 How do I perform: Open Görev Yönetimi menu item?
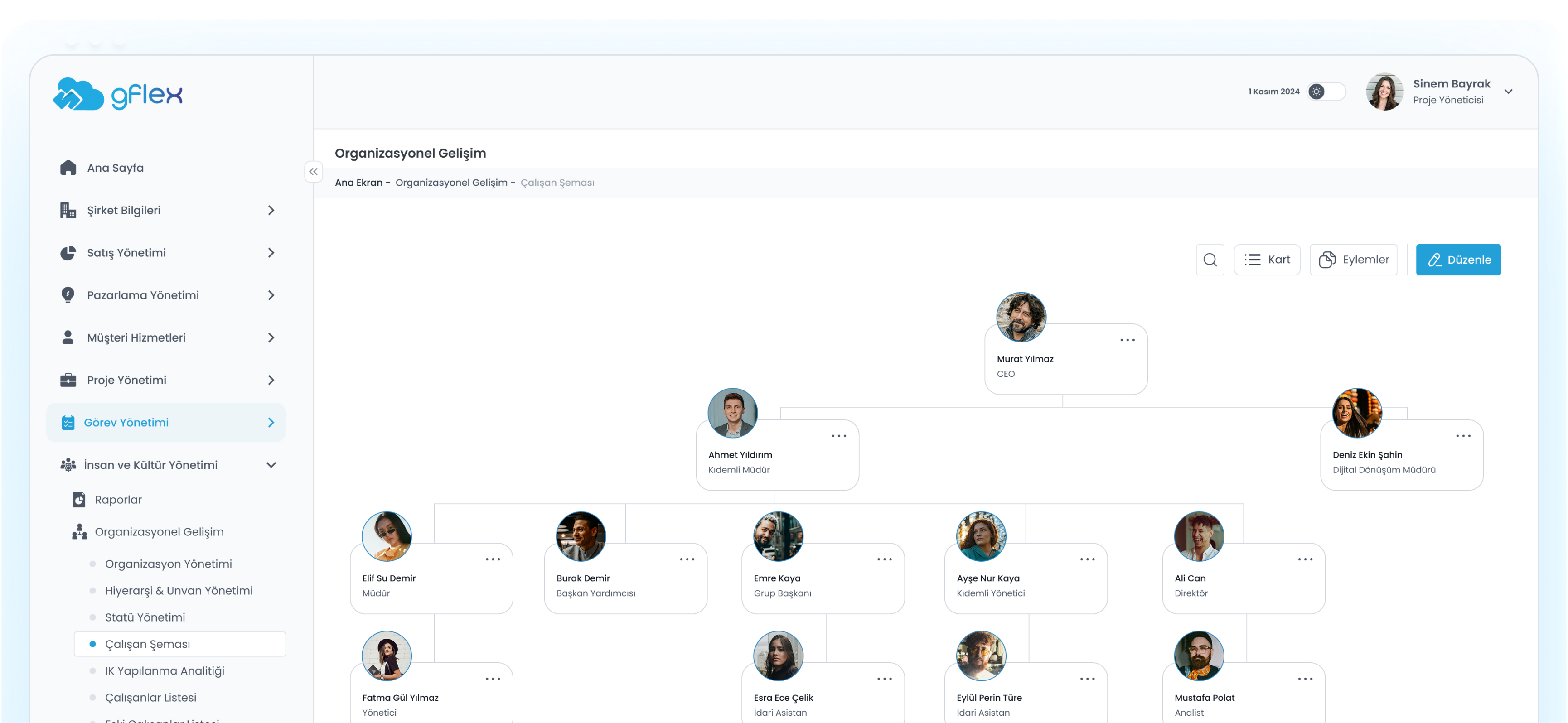click(126, 422)
